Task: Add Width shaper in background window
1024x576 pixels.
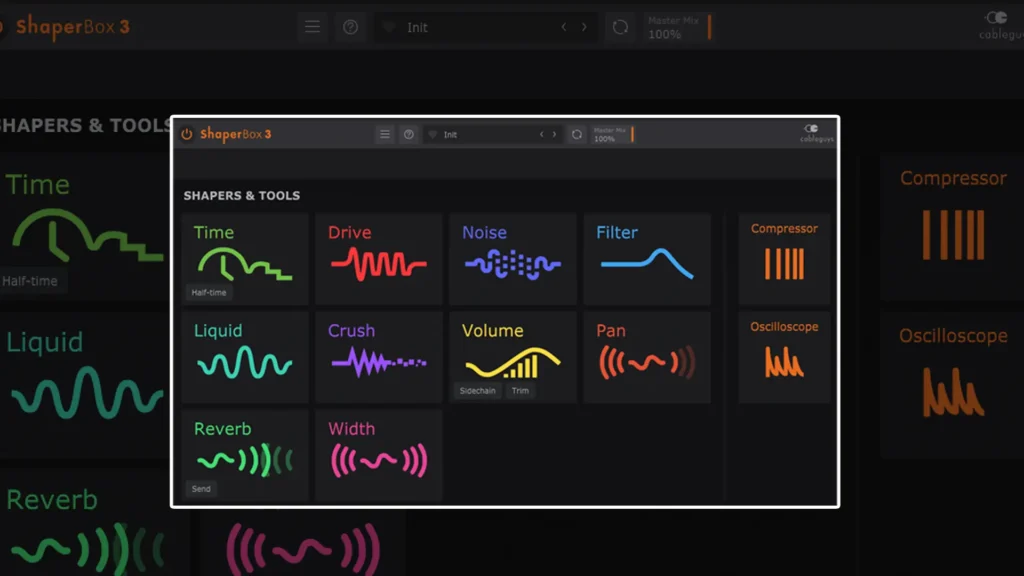Action: [x=304, y=543]
